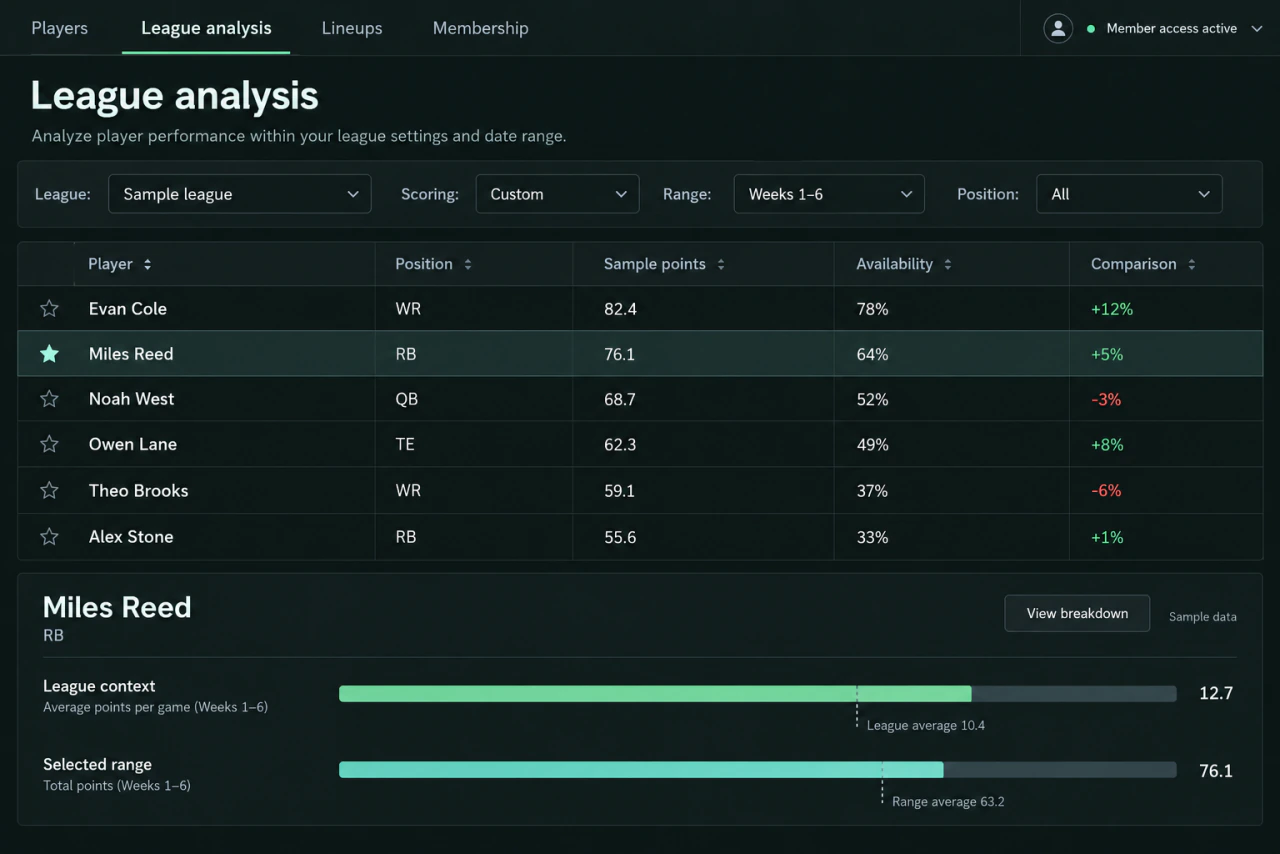The width and height of the screenshot is (1280, 854).
Task: Click the League context progress bar
Action: [758, 694]
